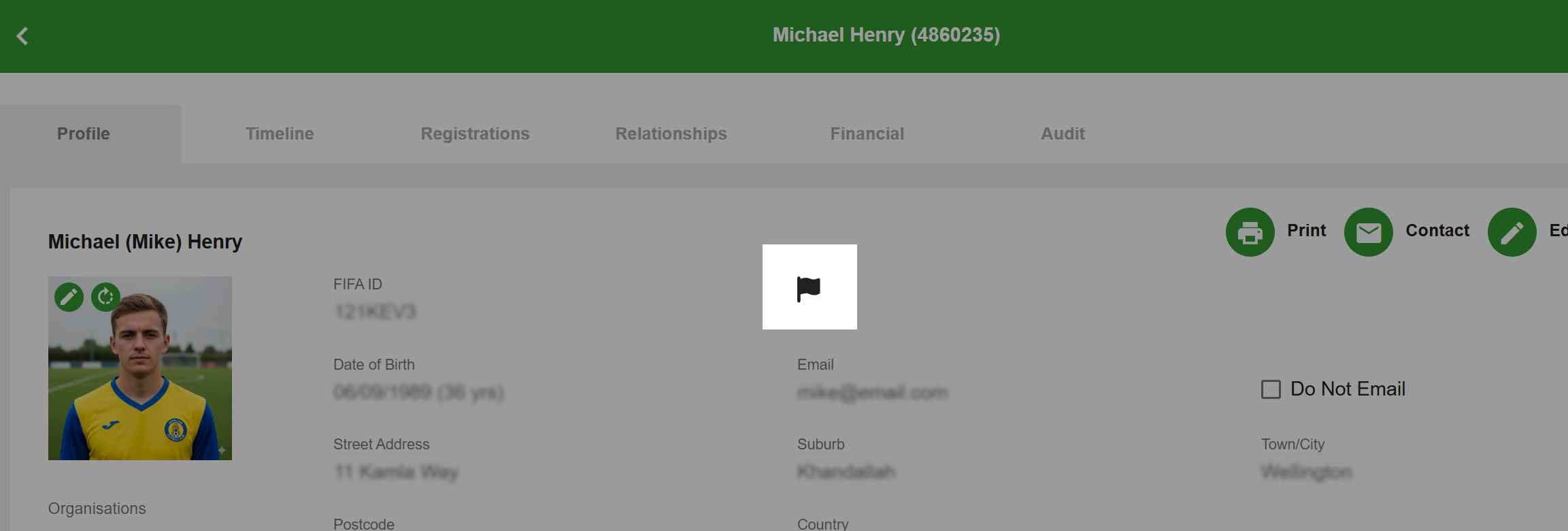
Task: Click the Print label
Action: 1306,231
